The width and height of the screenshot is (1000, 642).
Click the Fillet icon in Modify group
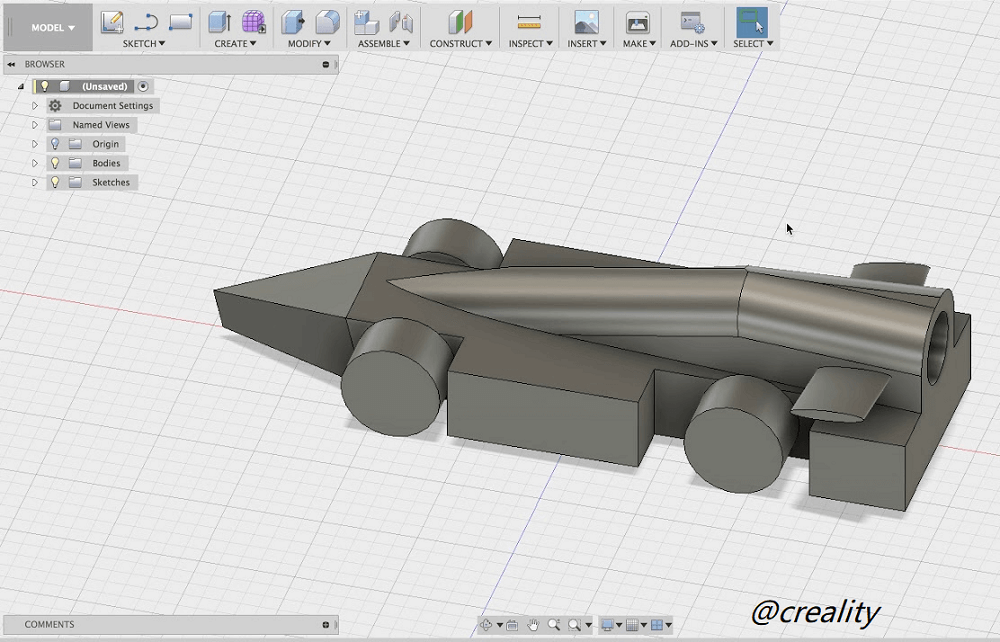pos(327,21)
